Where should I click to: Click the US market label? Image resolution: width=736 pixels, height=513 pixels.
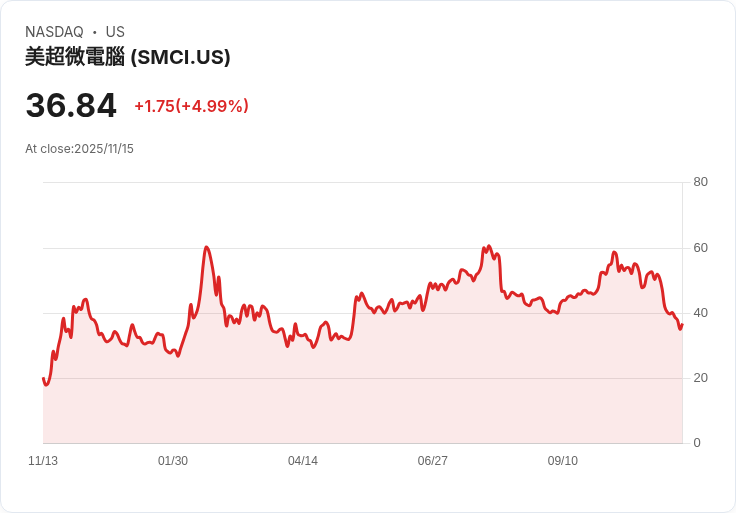point(115,32)
